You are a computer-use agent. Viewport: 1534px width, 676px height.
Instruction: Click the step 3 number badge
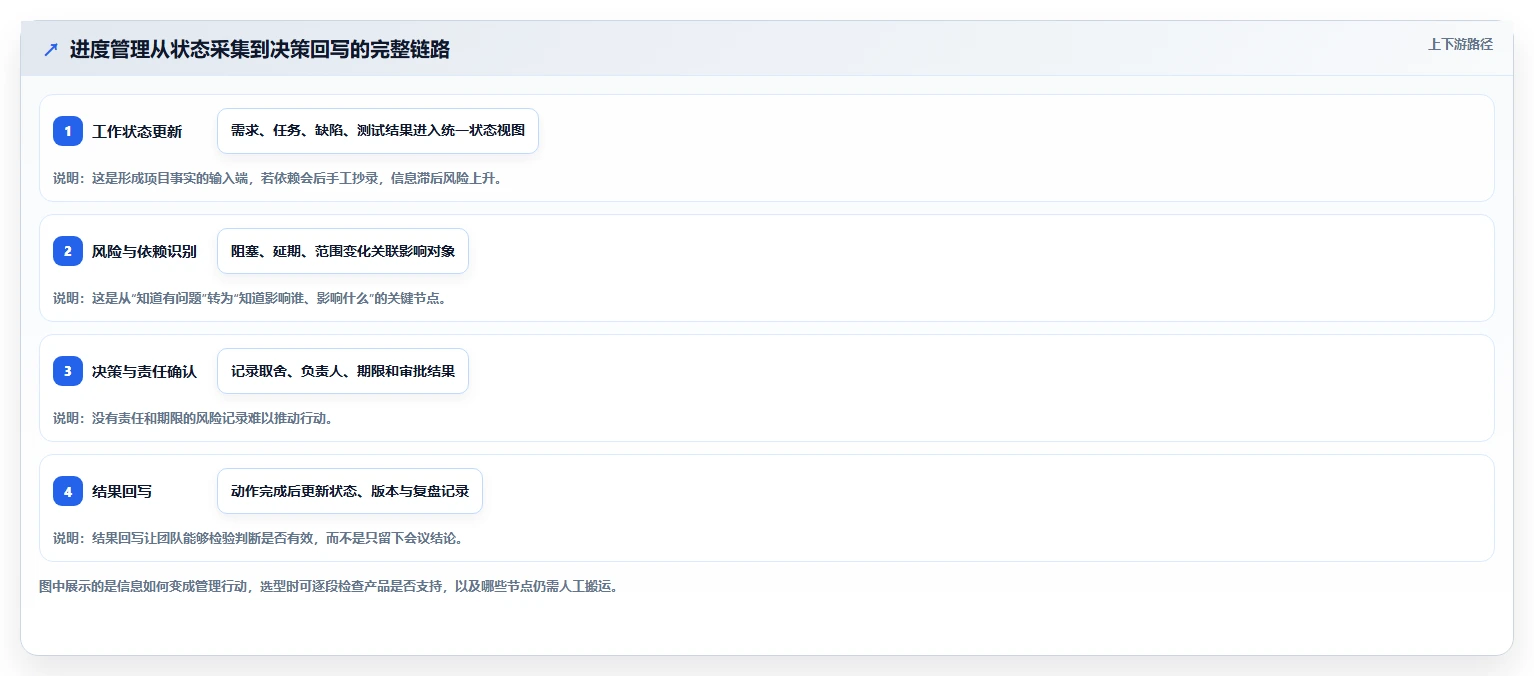coord(68,371)
